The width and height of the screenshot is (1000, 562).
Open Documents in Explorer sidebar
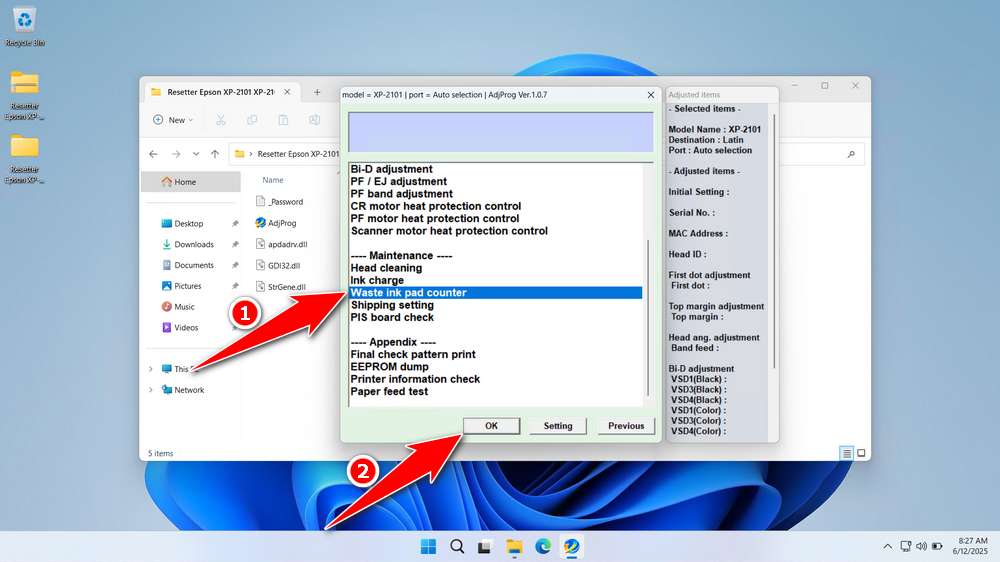194,265
